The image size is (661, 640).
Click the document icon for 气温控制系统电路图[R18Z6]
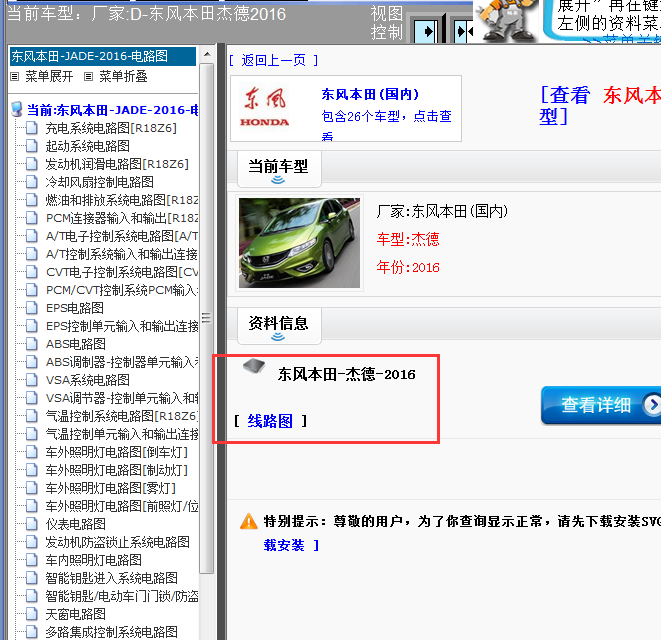tap(32, 416)
